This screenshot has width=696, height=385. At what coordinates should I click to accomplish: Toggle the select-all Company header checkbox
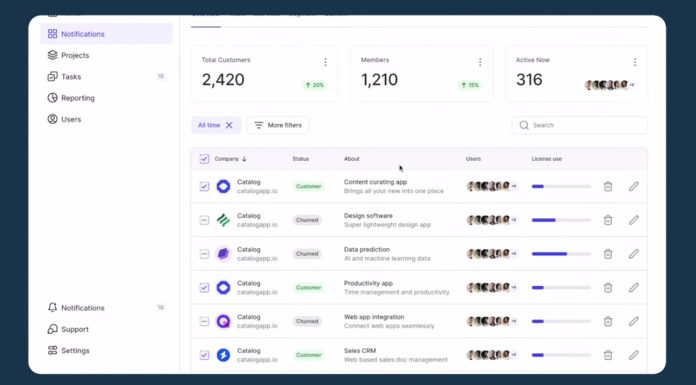[204, 159]
